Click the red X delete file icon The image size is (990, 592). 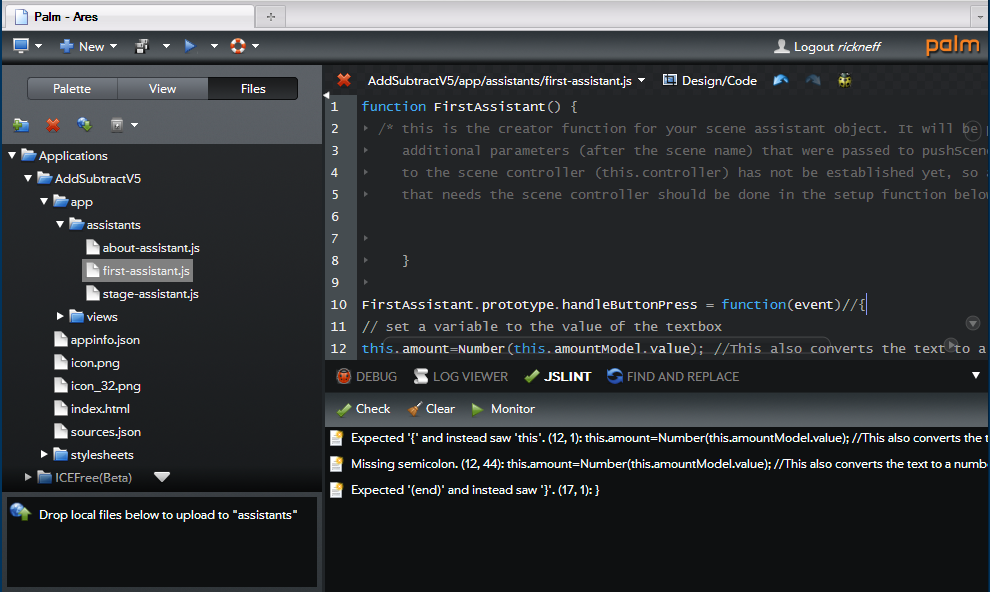53,125
